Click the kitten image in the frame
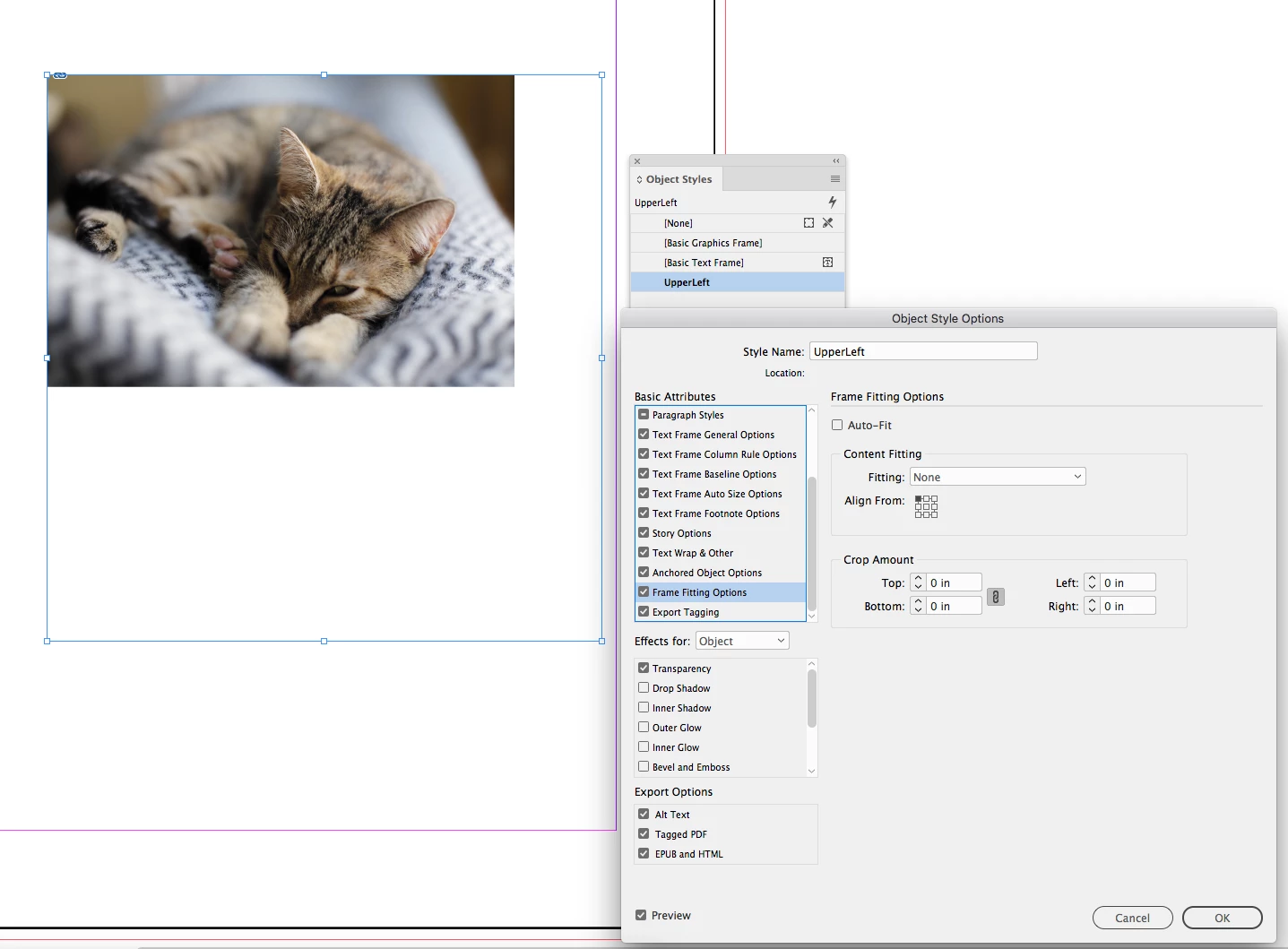Screen dimensions: 1288x949 click(x=281, y=231)
